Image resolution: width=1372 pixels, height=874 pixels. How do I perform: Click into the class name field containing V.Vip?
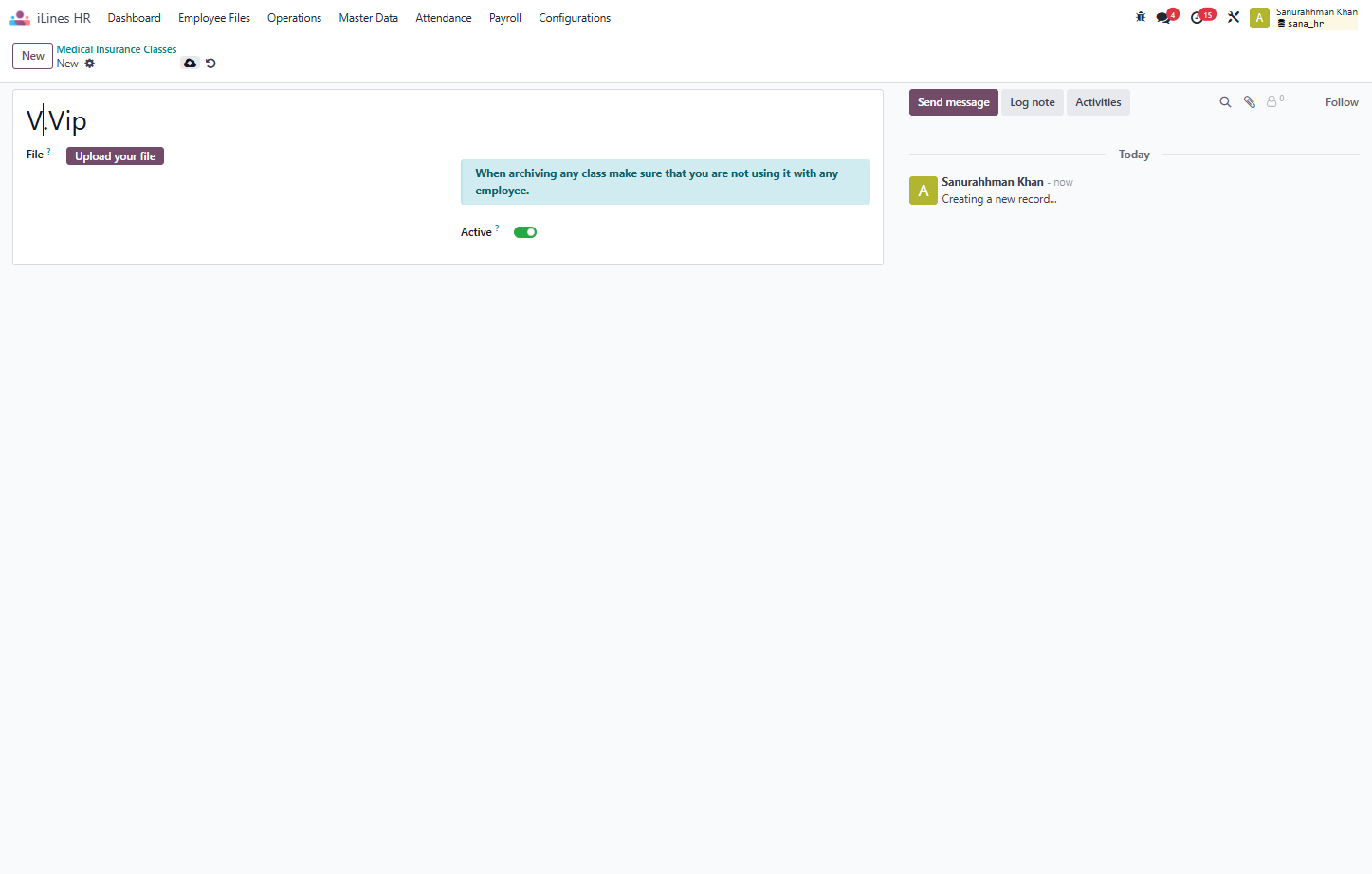point(342,121)
